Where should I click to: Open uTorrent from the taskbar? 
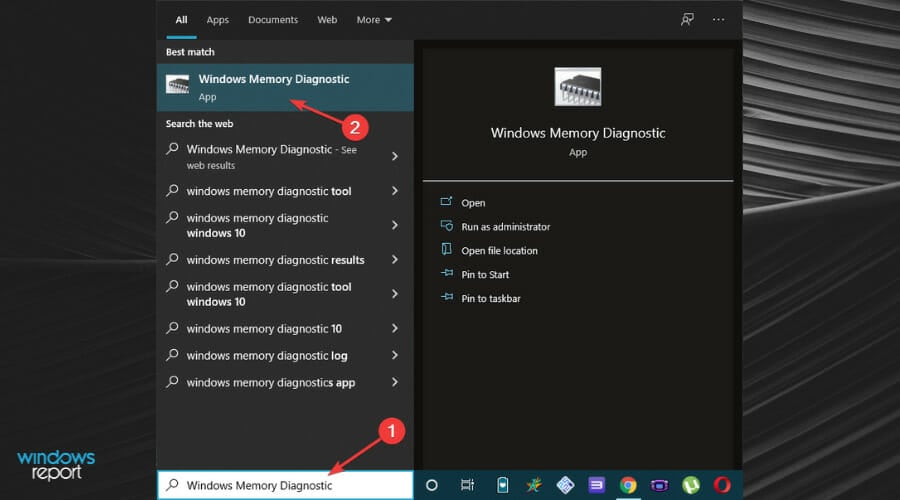690,486
